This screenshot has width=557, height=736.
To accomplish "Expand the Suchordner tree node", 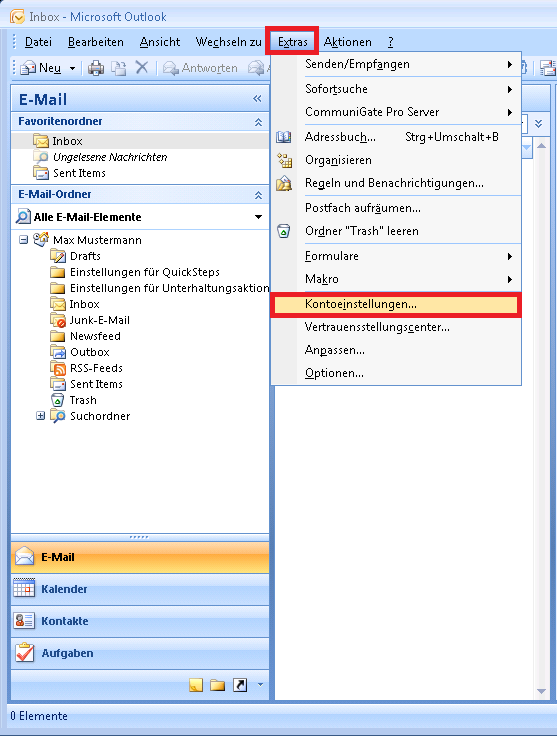I will click(41, 416).
